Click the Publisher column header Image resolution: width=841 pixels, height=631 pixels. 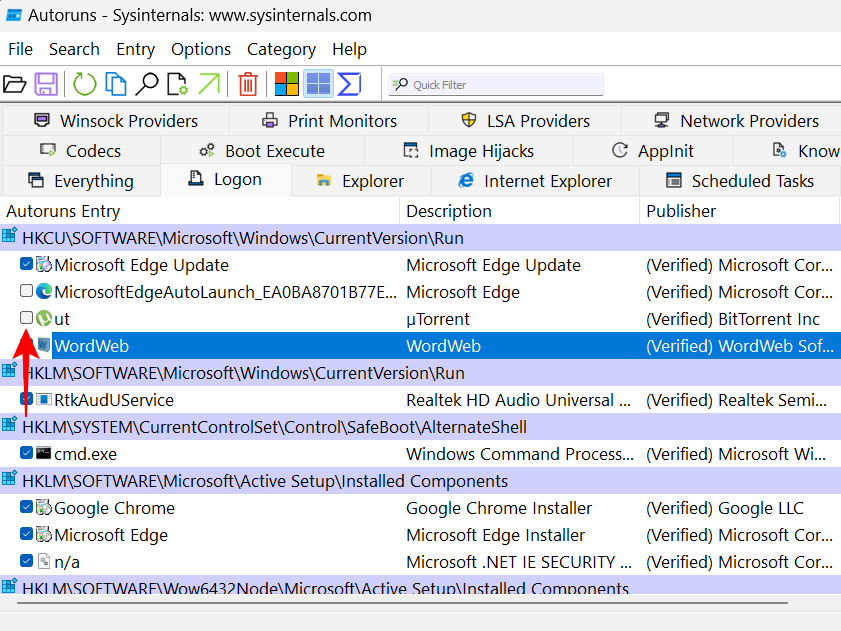coord(681,211)
